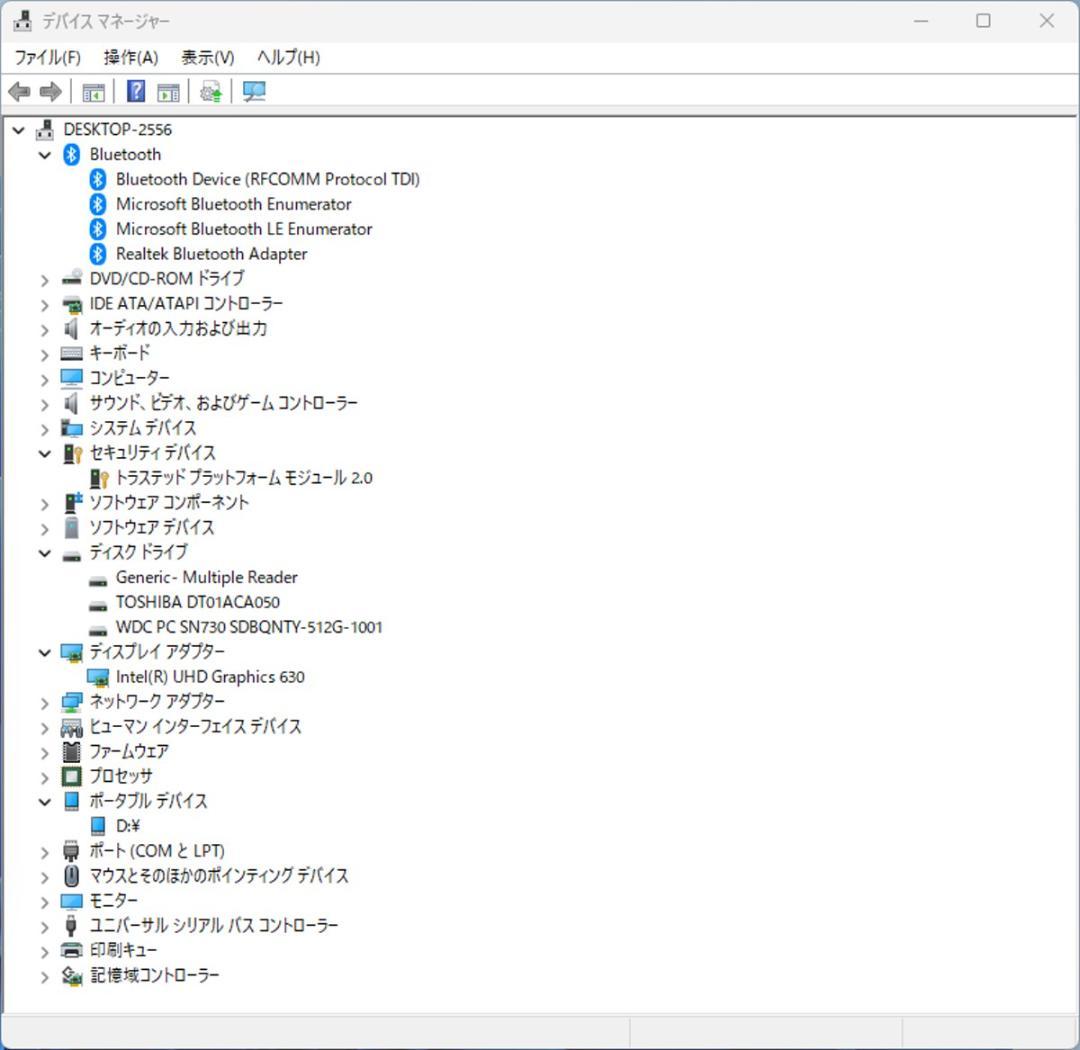1080x1050 pixels.
Task: Click the adapter icon beside Intel(R) UHD Graphics 630
Action: [x=99, y=676]
